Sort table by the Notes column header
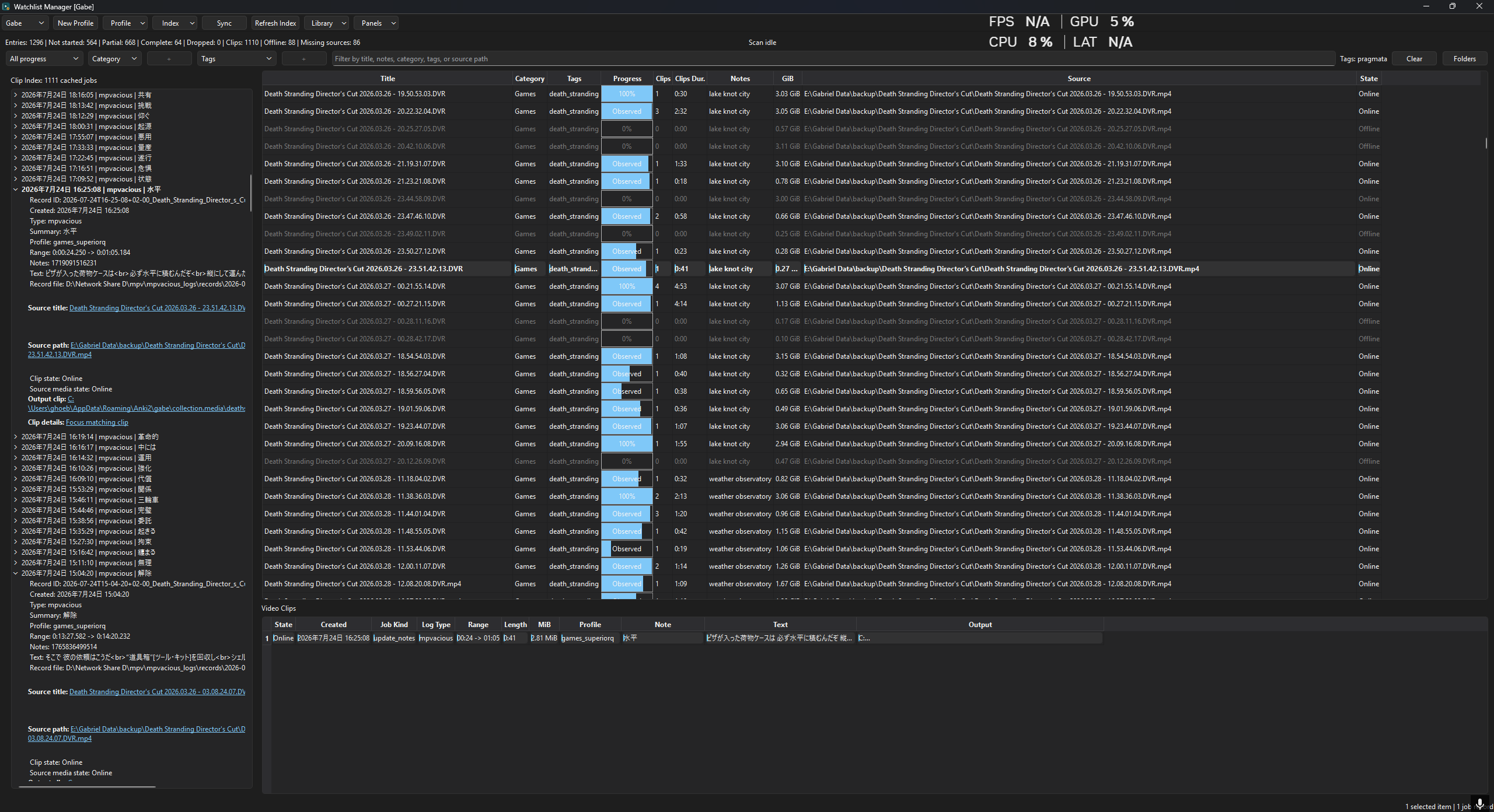1494x812 pixels. 740,79
